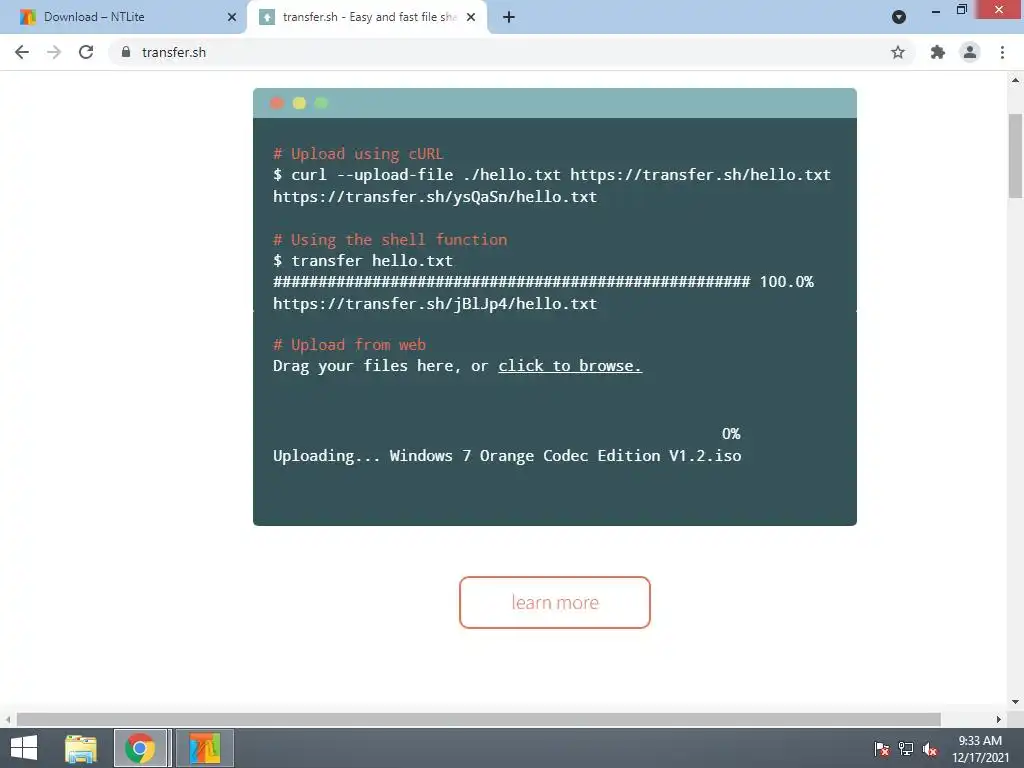Open NTLite from the taskbar
The width and height of the screenshot is (1024, 768).
click(x=204, y=748)
